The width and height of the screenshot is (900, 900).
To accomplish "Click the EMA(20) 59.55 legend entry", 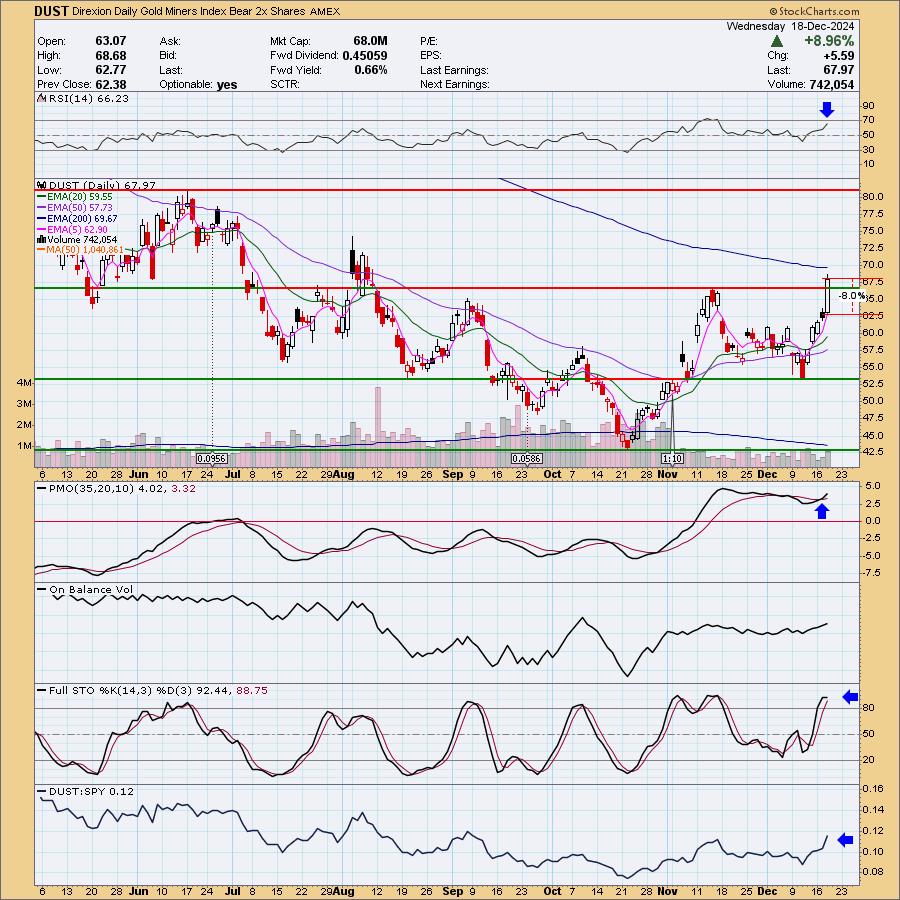I will (80, 196).
